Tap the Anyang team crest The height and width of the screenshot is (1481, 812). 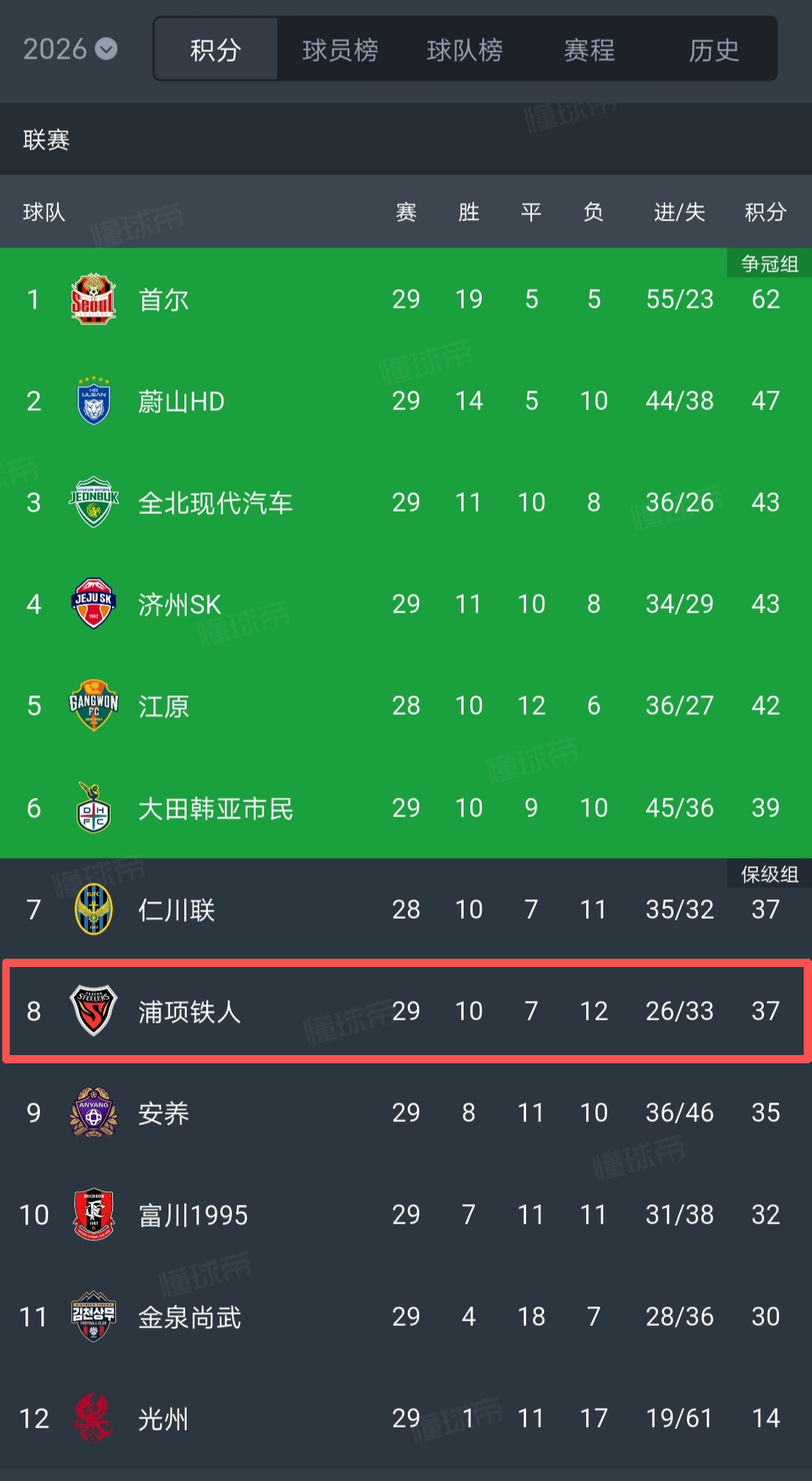click(x=94, y=1112)
